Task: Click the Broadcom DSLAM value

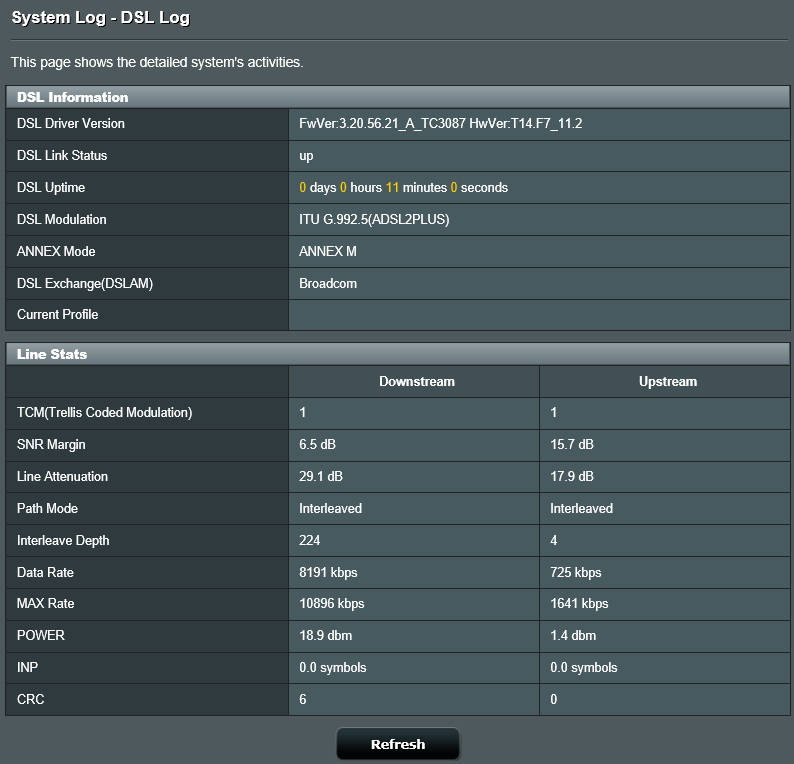Action: point(328,284)
